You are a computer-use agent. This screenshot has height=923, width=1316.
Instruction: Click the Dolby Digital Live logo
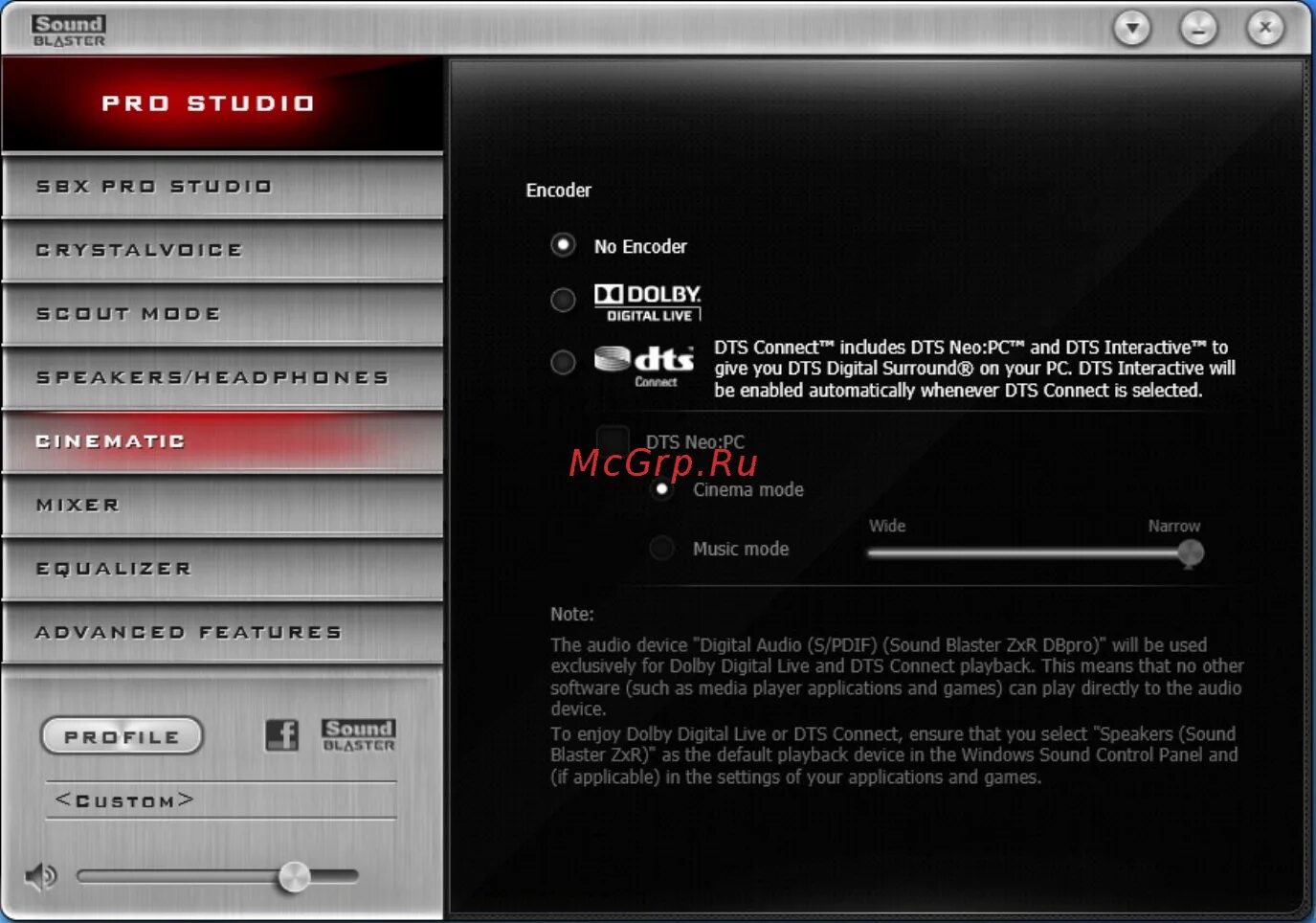tap(648, 302)
